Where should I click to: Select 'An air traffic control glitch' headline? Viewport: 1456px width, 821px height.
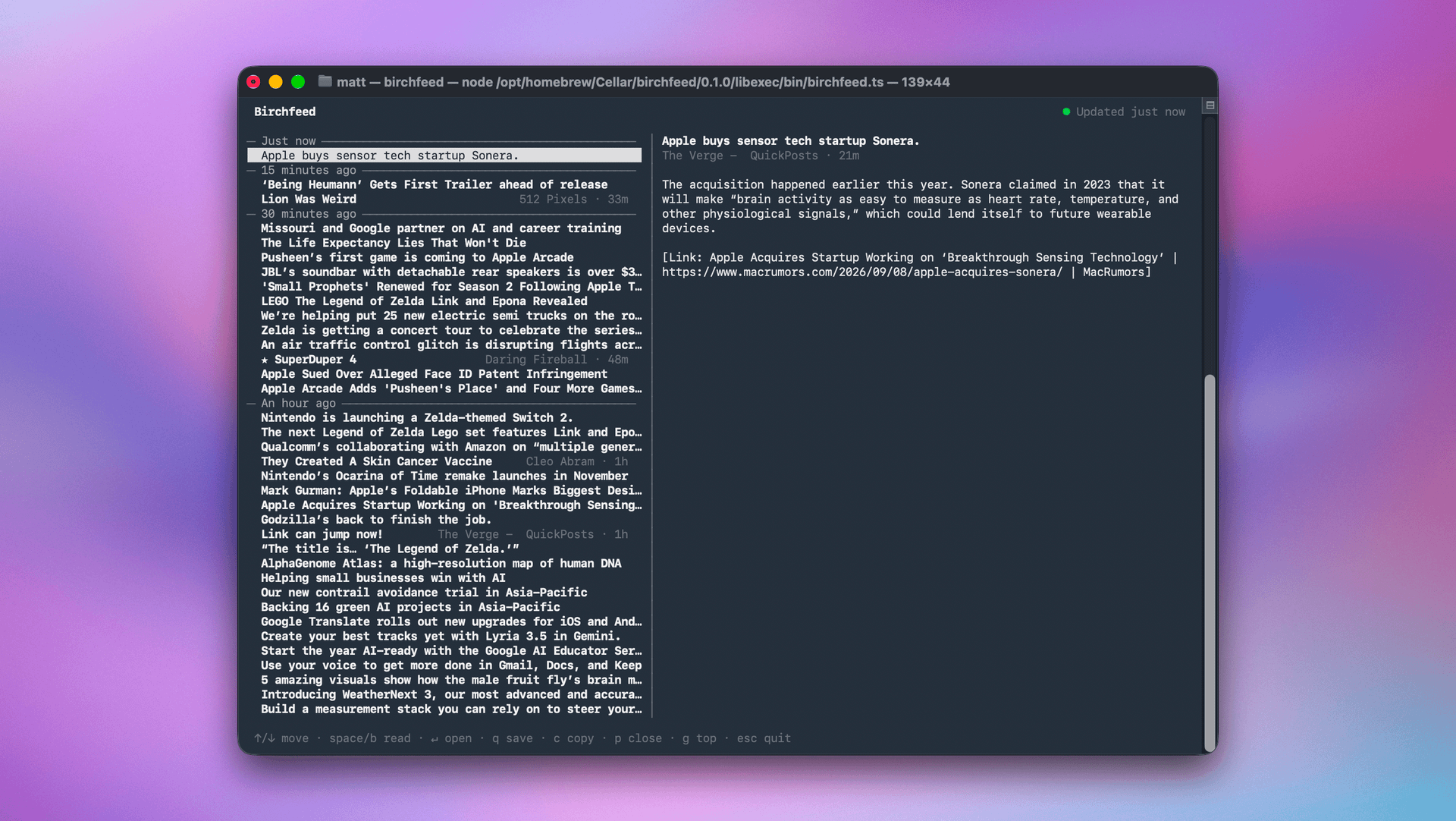tap(451, 344)
